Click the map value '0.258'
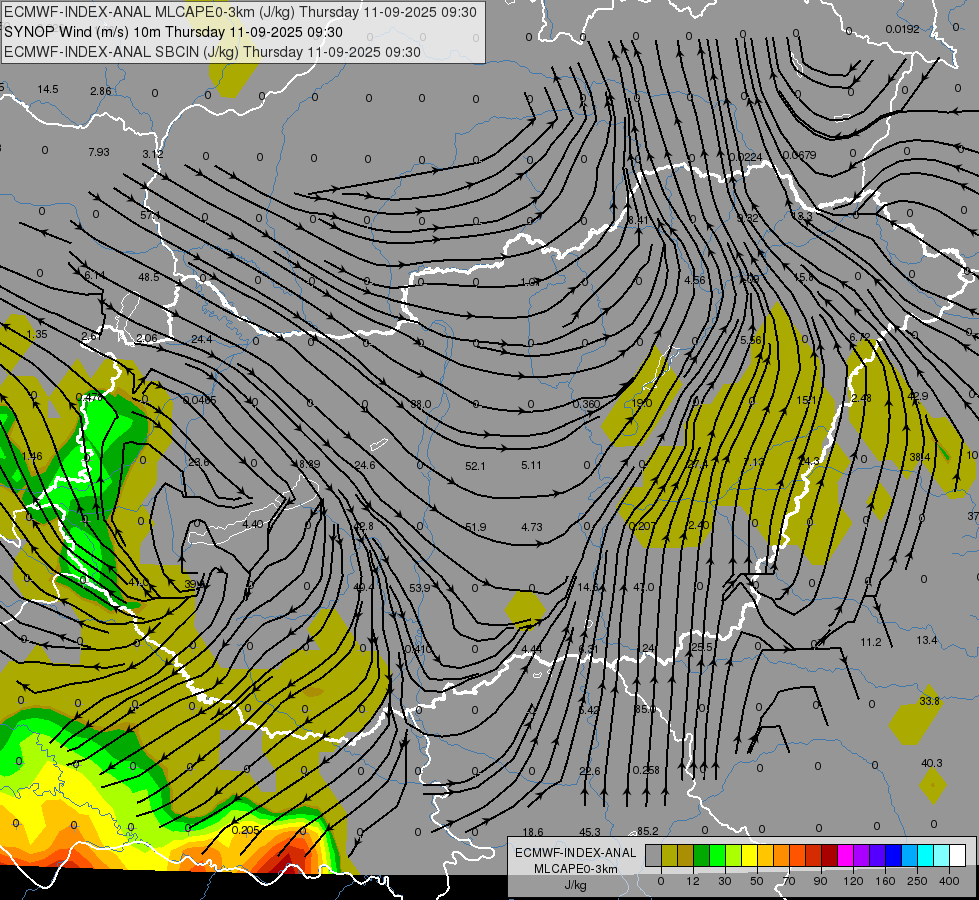 [x=646, y=770]
